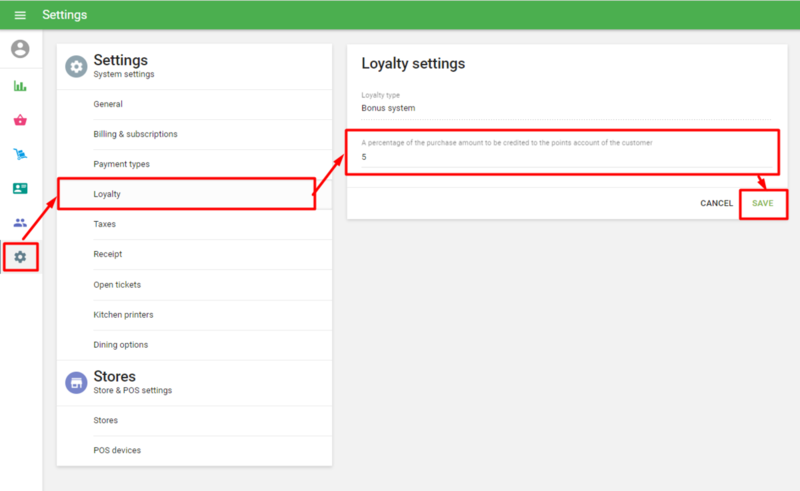Open Dining options settings
The height and width of the screenshot is (491, 800).
(120, 344)
